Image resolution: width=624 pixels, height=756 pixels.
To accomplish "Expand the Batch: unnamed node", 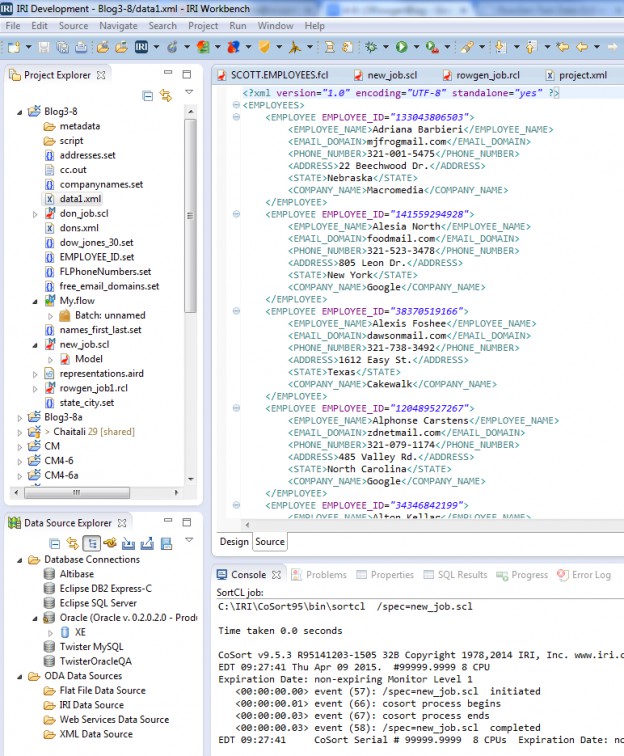I will 50,316.
